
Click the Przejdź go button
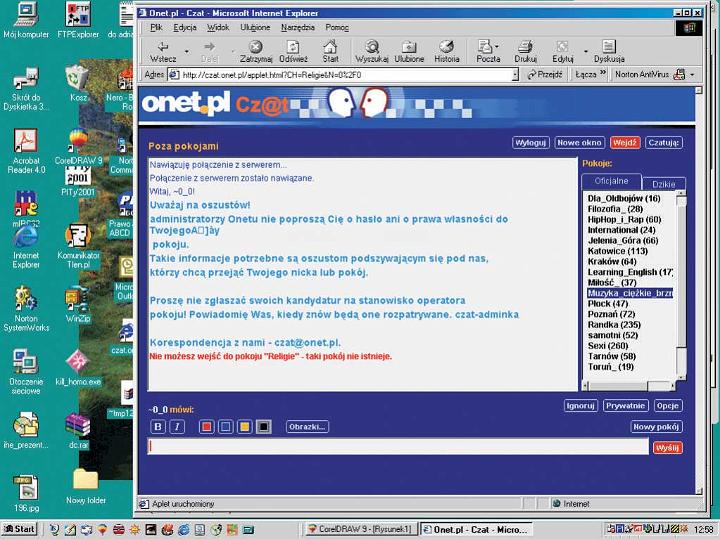click(544, 74)
